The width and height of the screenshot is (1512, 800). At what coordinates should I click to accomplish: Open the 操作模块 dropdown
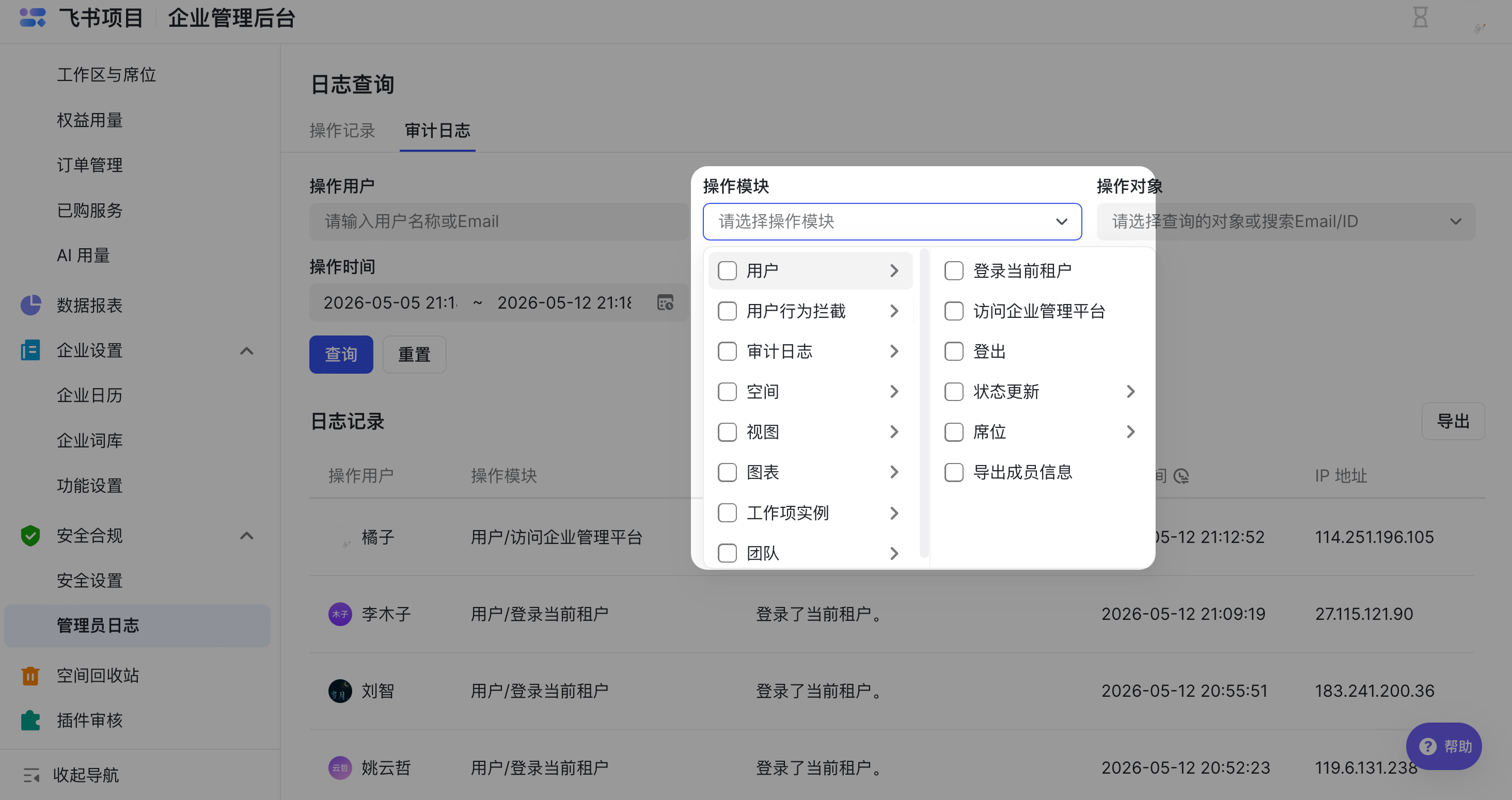[892, 222]
